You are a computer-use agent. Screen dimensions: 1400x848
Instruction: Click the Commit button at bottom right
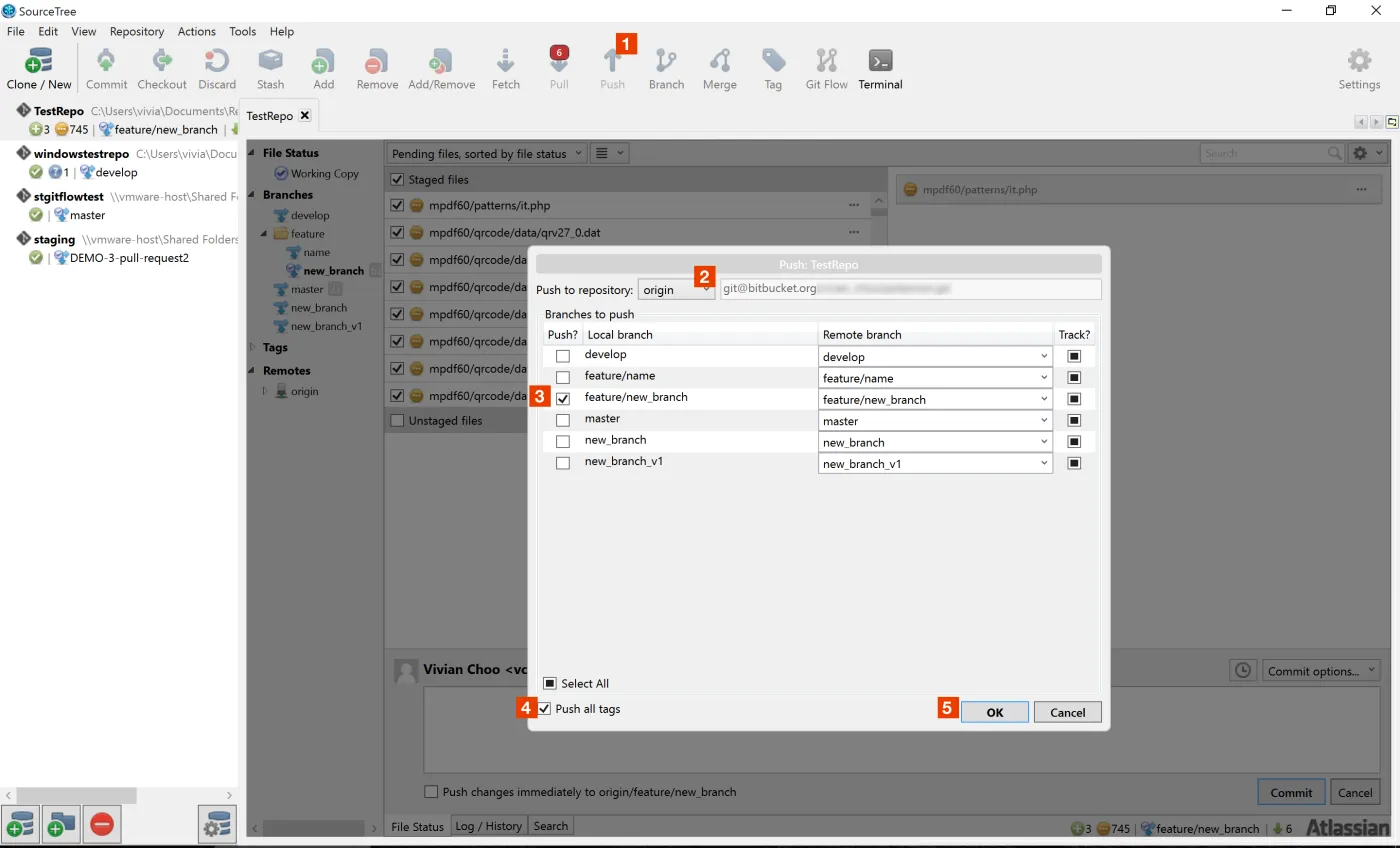click(1291, 792)
